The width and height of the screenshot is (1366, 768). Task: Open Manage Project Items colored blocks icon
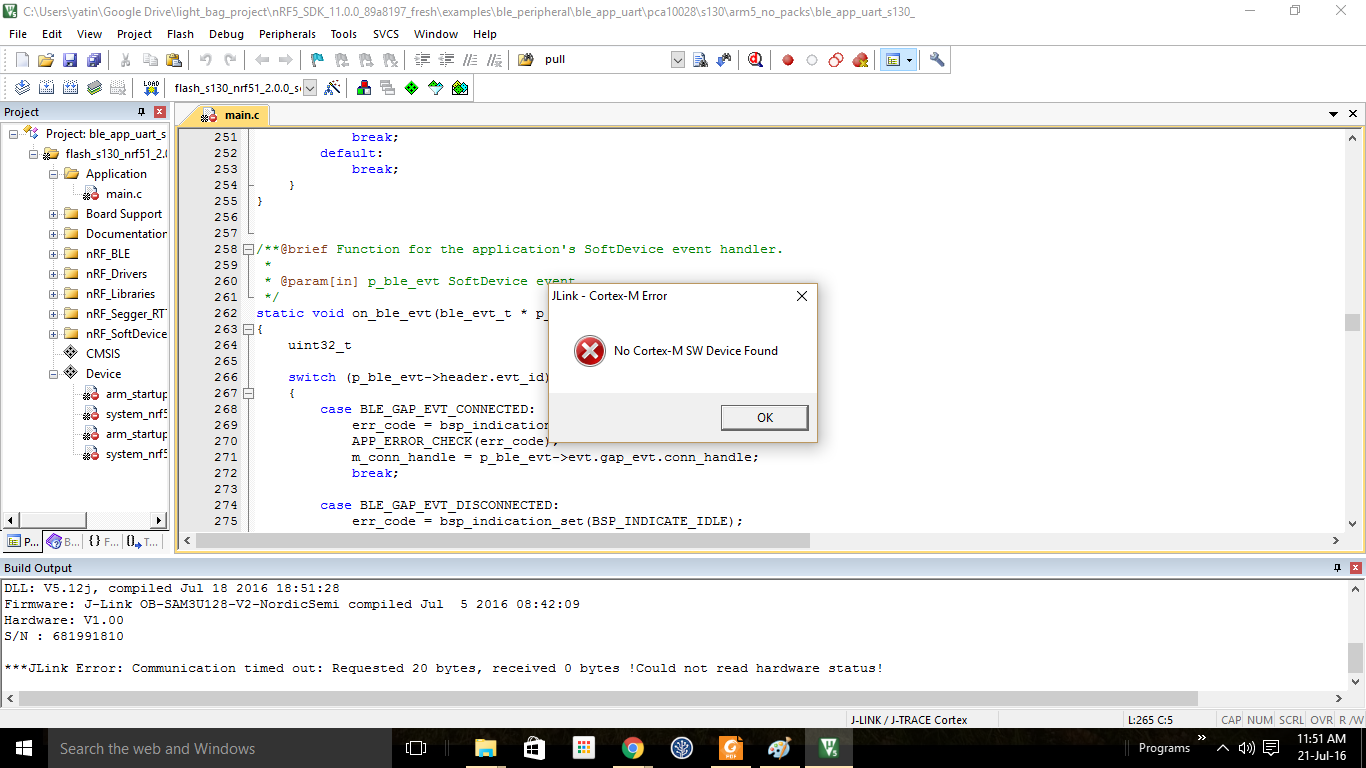coord(364,88)
